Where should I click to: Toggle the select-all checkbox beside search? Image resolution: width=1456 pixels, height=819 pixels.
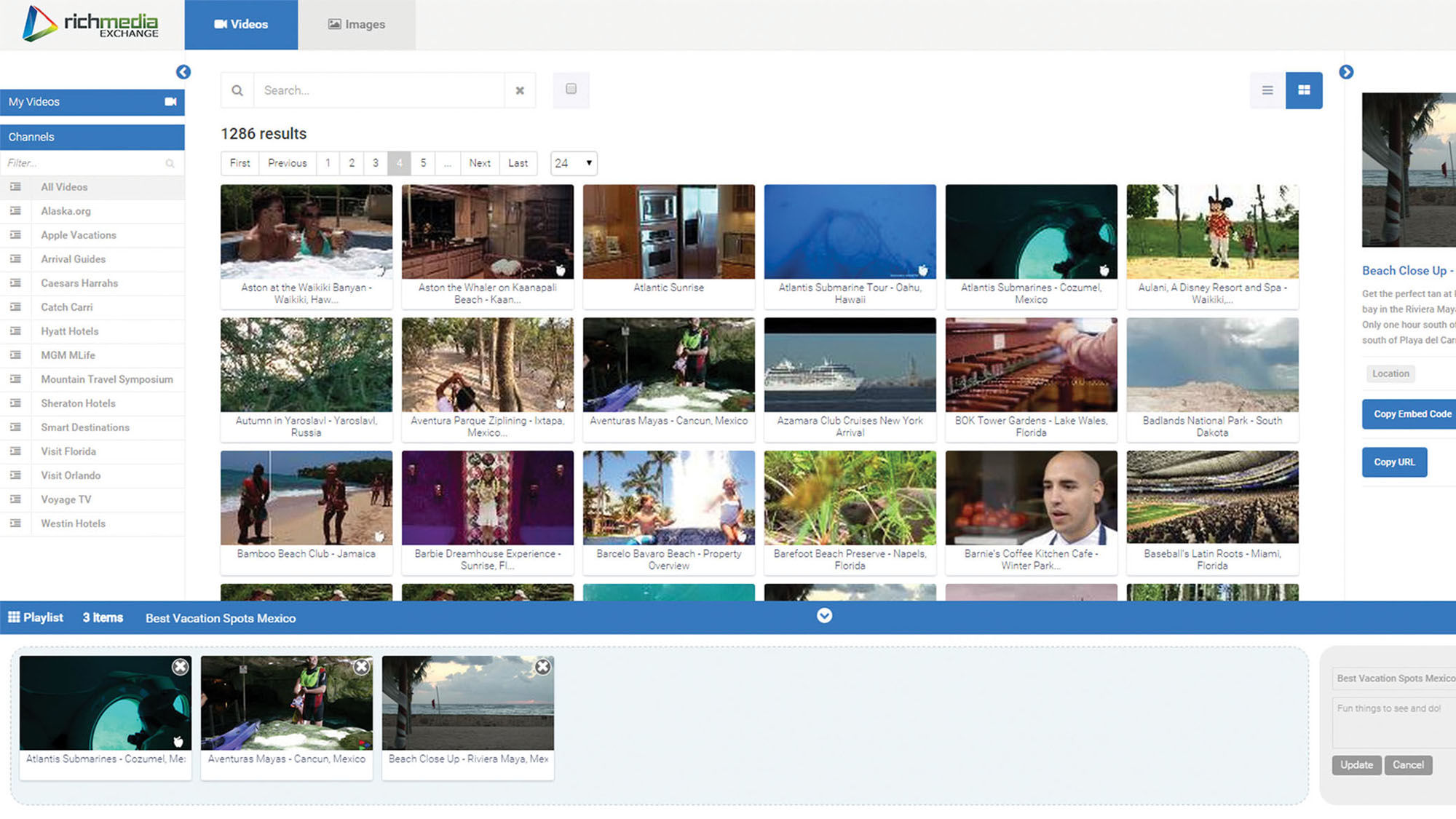(571, 89)
